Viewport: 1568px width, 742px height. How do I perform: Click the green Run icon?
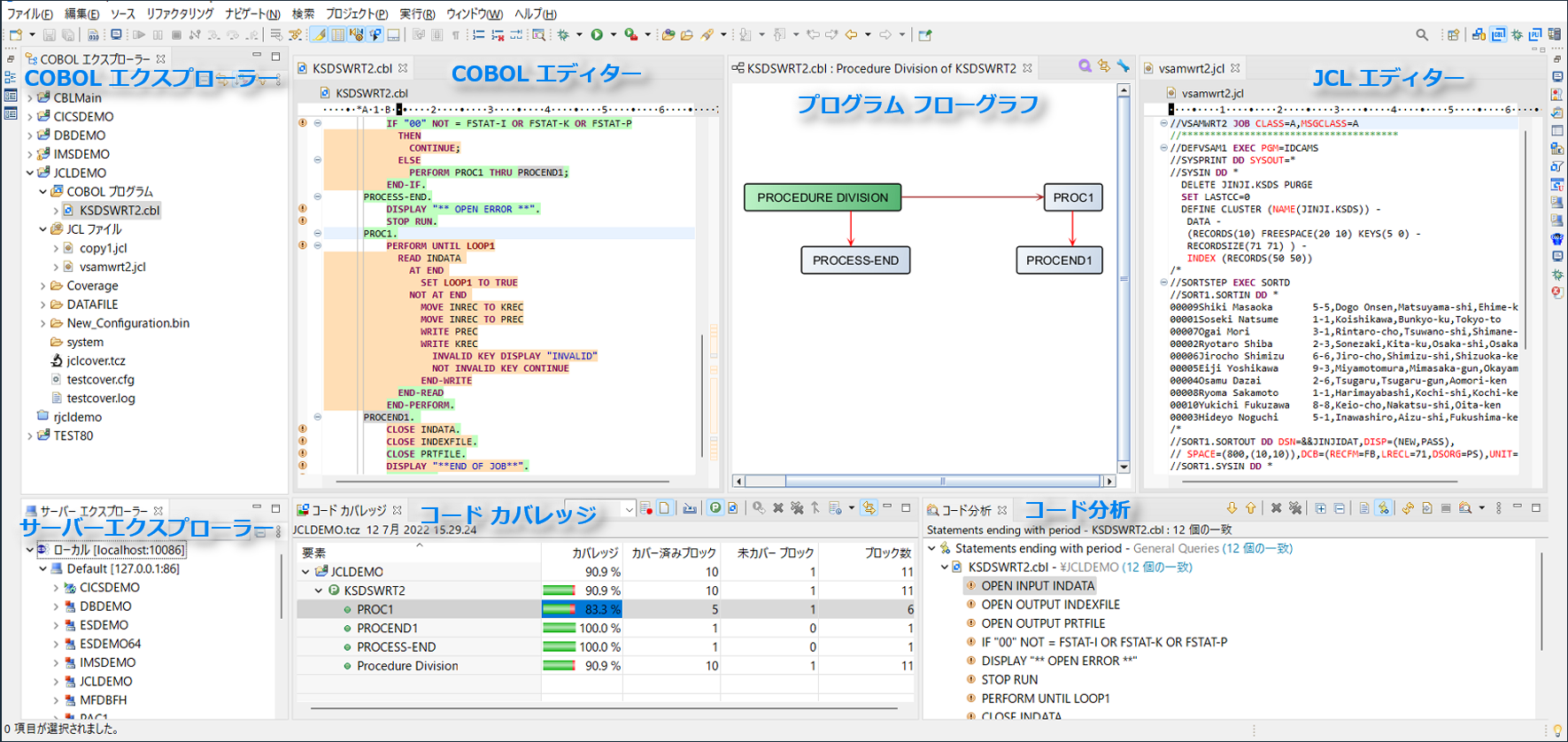[x=597, y=35]
